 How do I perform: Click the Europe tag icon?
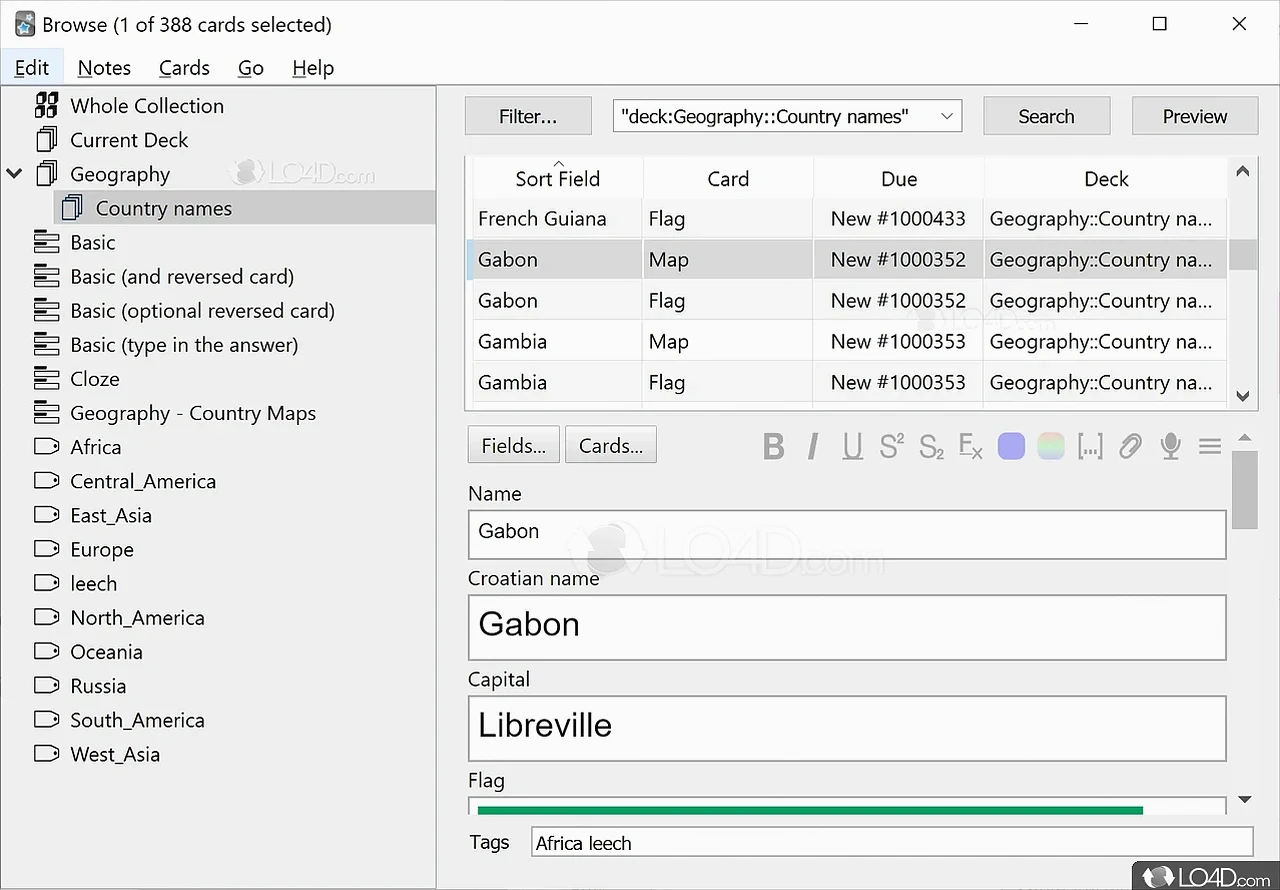coord(46,549)
